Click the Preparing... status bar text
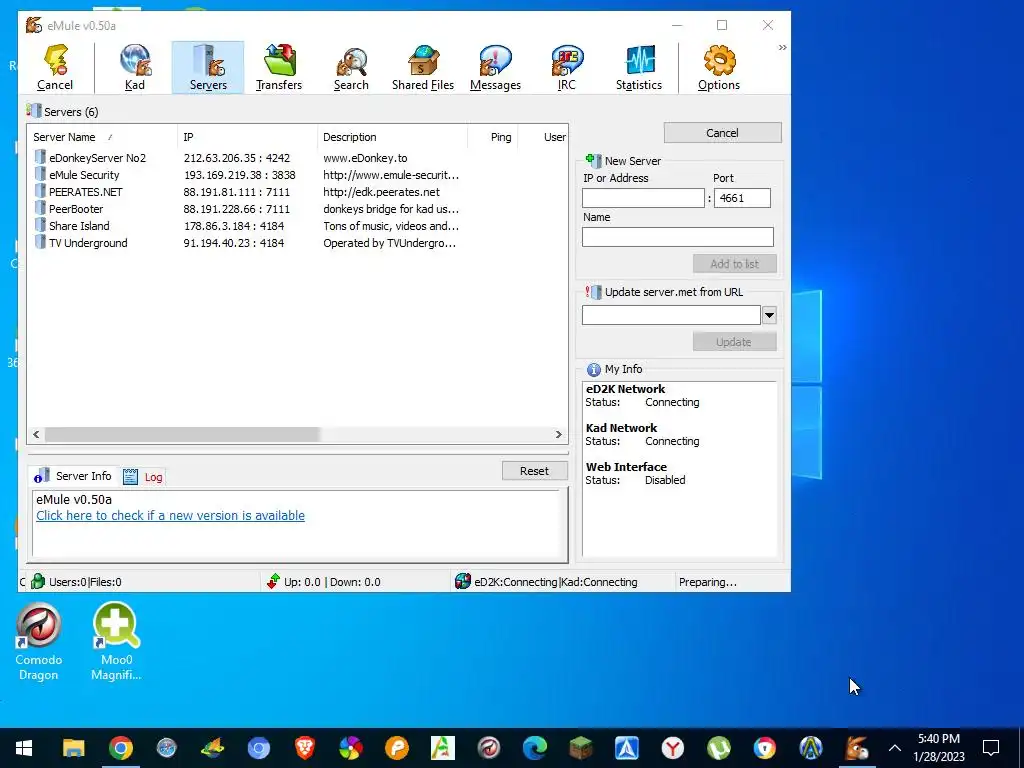This screenshot has height=768, width=1024. point(707,582)
